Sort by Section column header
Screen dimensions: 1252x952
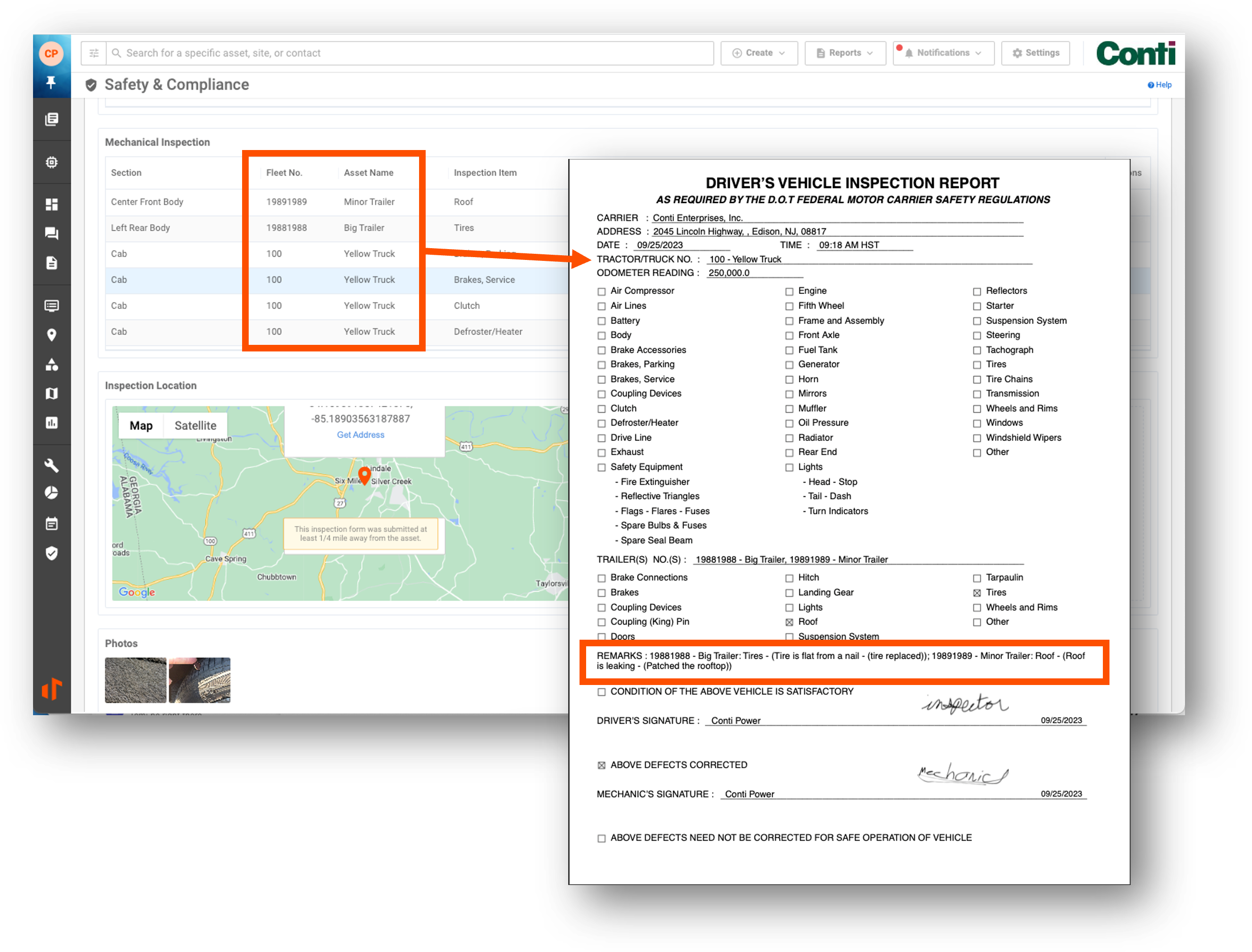click(x=126, y=172)
